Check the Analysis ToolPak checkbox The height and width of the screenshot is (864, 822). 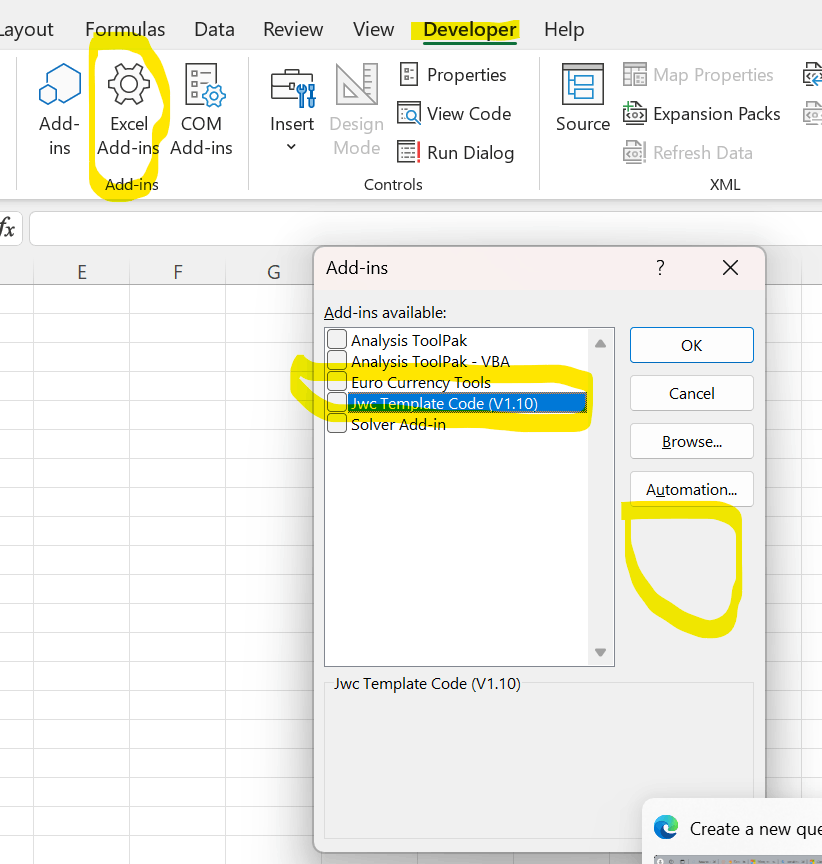point(337,339)
